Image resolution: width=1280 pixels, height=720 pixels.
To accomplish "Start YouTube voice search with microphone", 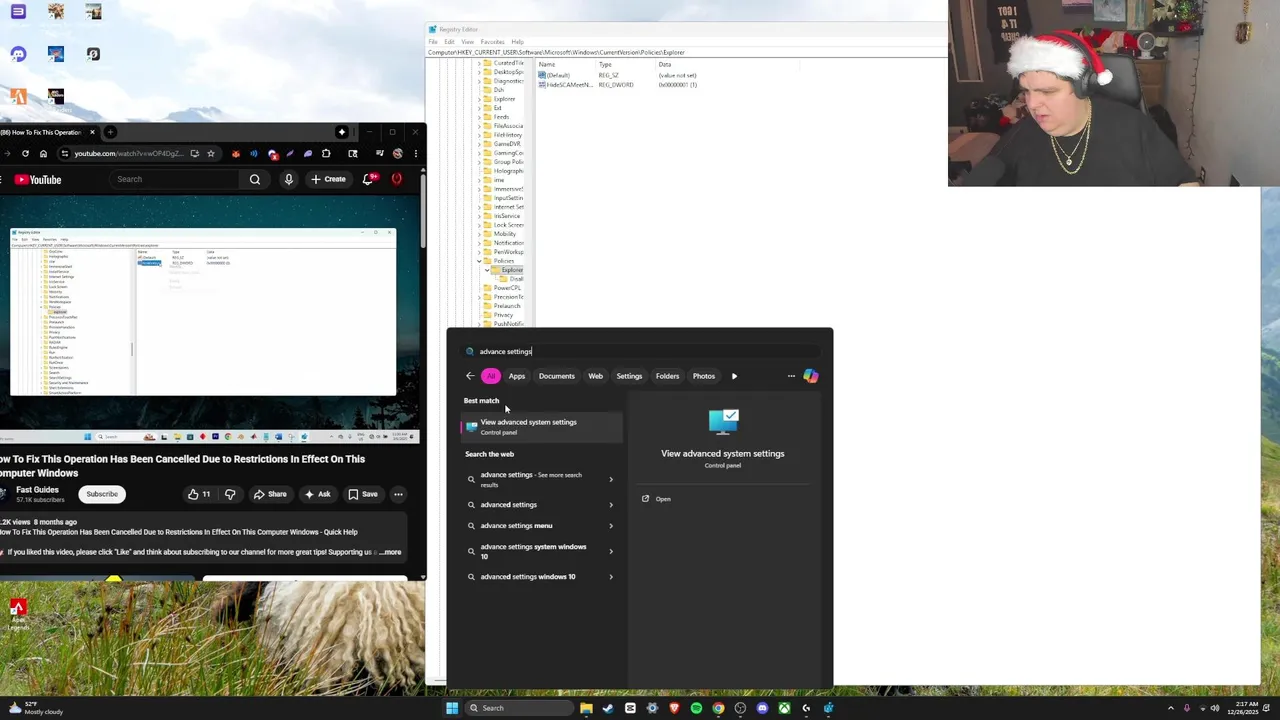I will 289,179.
